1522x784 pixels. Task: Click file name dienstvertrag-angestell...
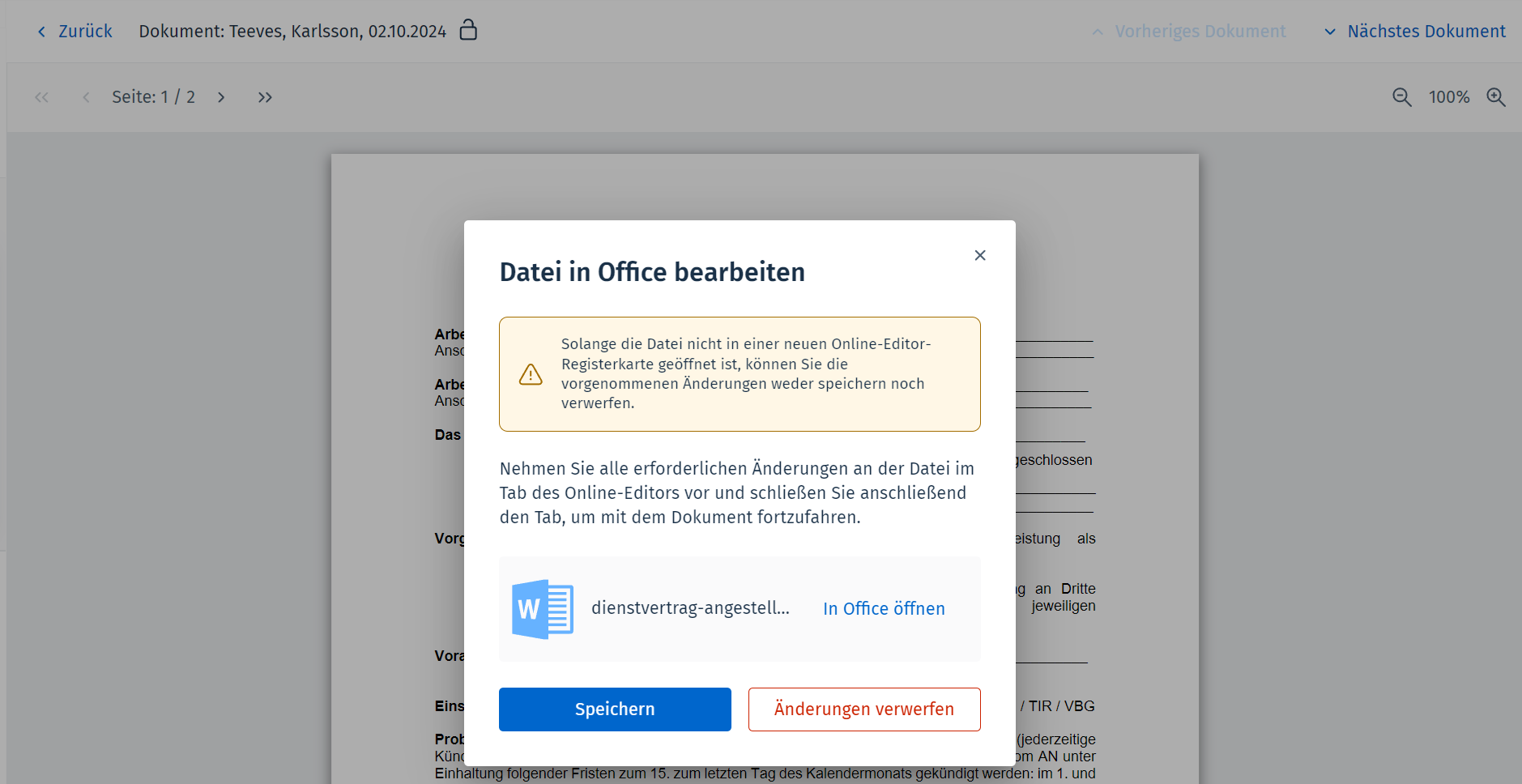point(690,608)
